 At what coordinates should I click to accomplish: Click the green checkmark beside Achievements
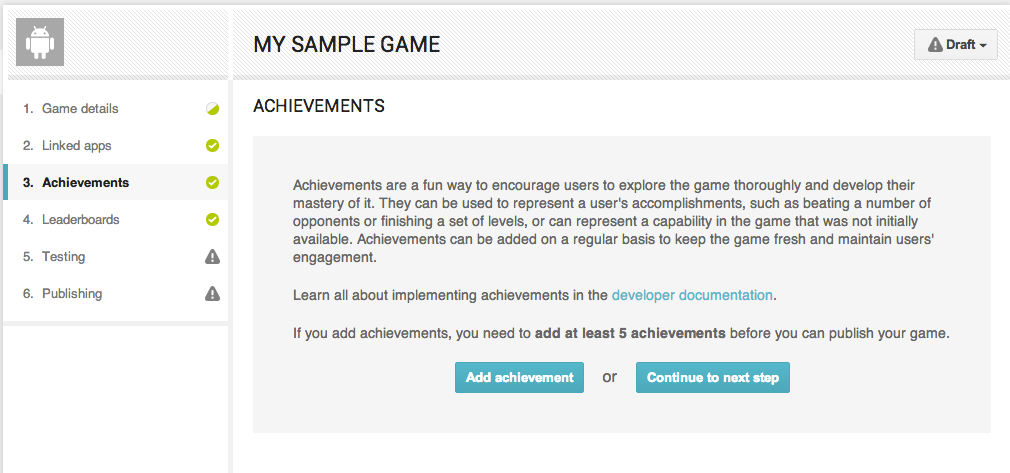(212, 183)
